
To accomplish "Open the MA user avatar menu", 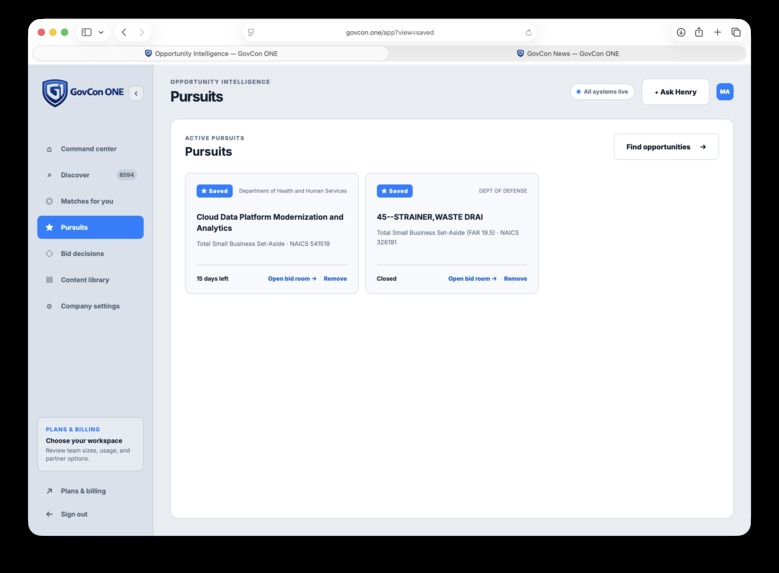I will pyautogui.click(x=725, y=92).
